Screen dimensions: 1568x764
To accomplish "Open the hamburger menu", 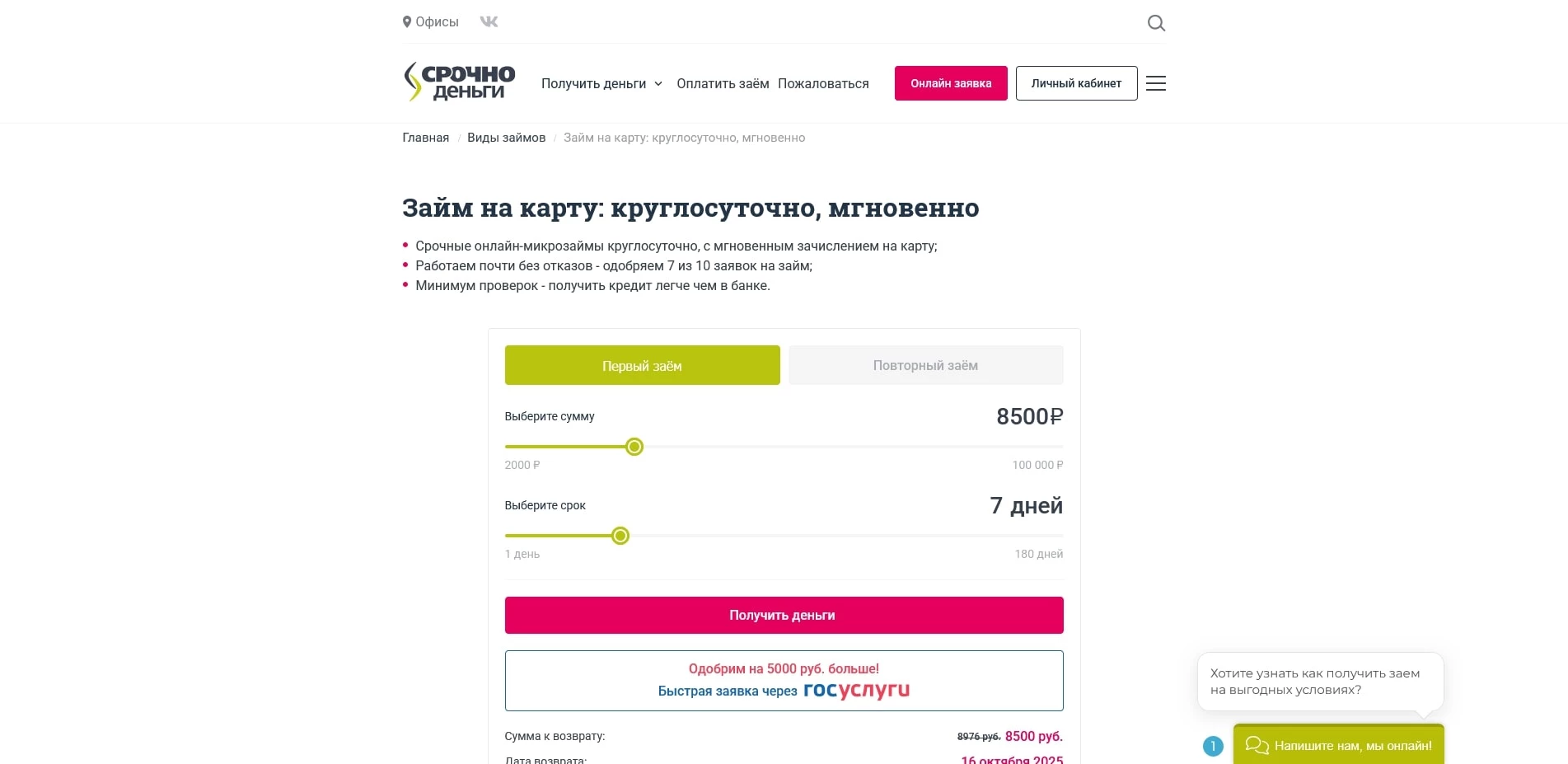I will coord(1156,83).
